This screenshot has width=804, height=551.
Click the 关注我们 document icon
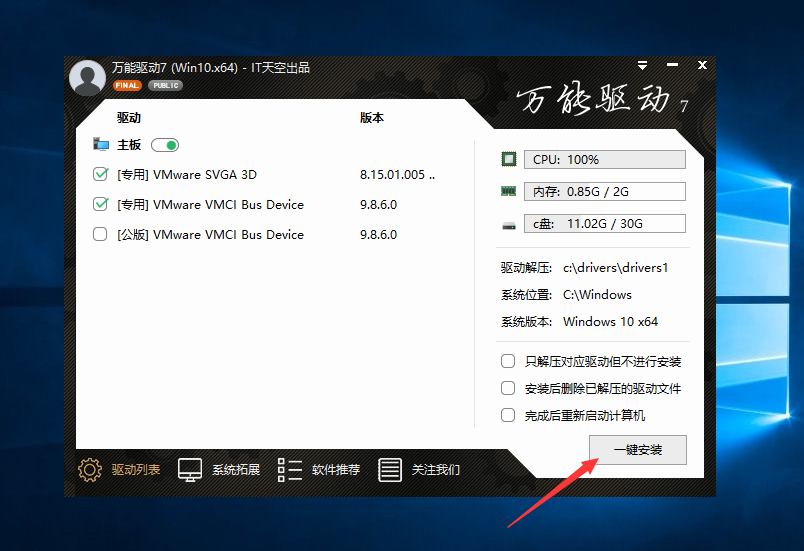[x=390, y=470]
